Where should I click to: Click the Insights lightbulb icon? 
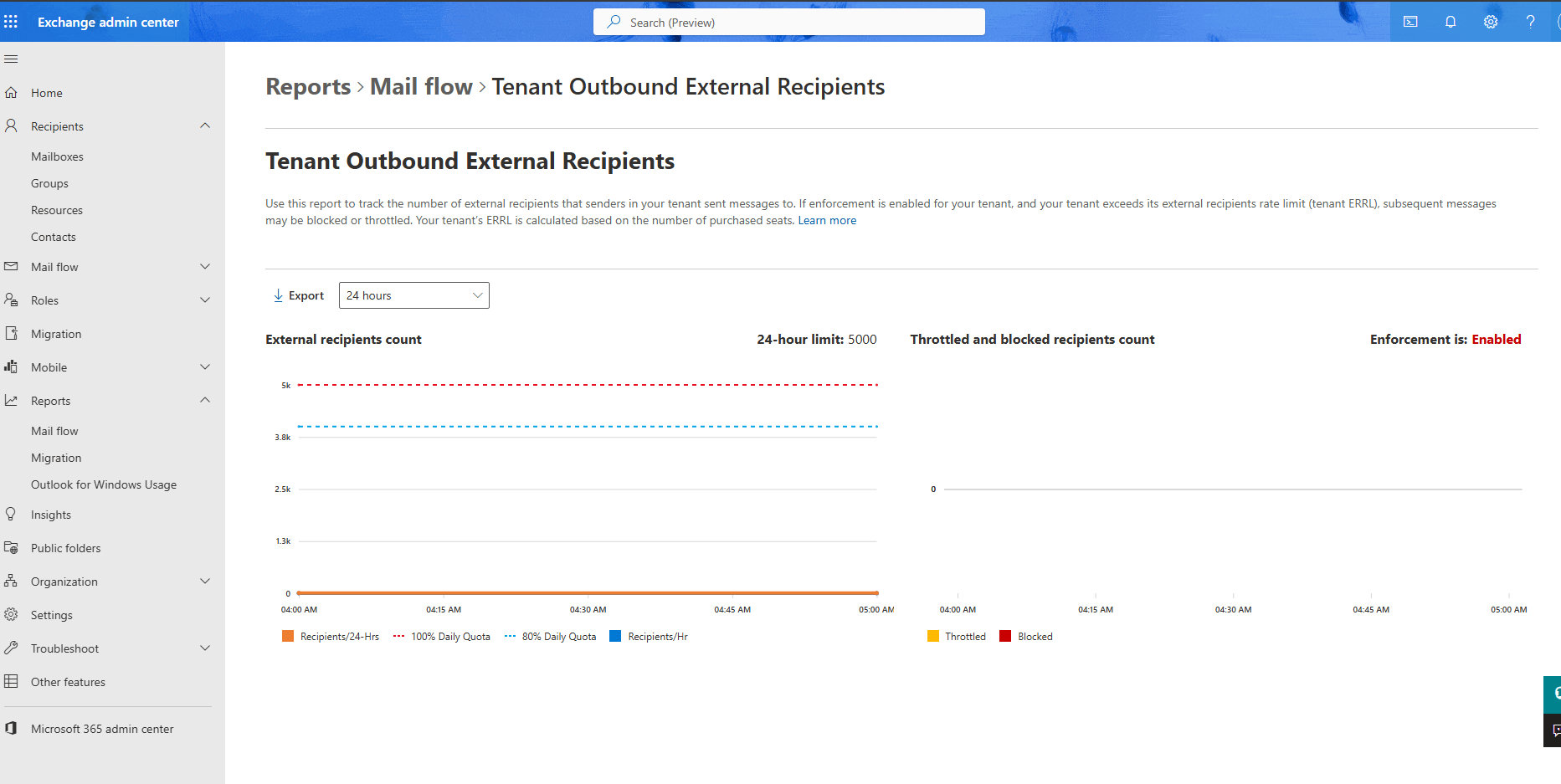[x=11, y=515]
